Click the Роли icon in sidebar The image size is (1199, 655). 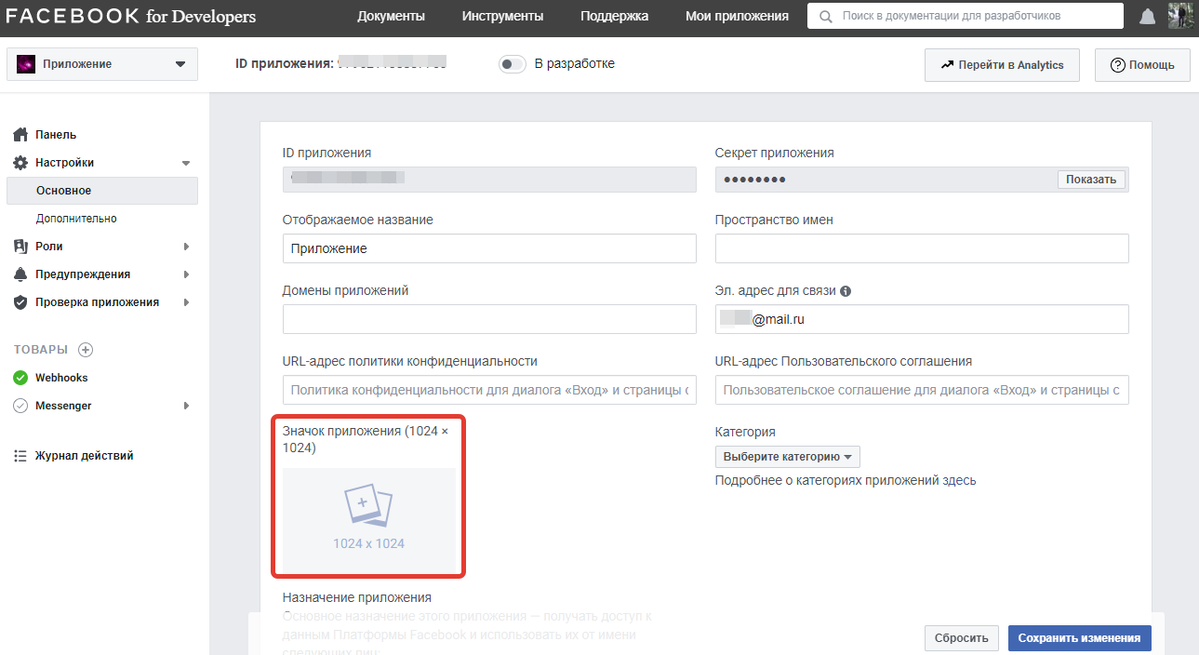21,246
